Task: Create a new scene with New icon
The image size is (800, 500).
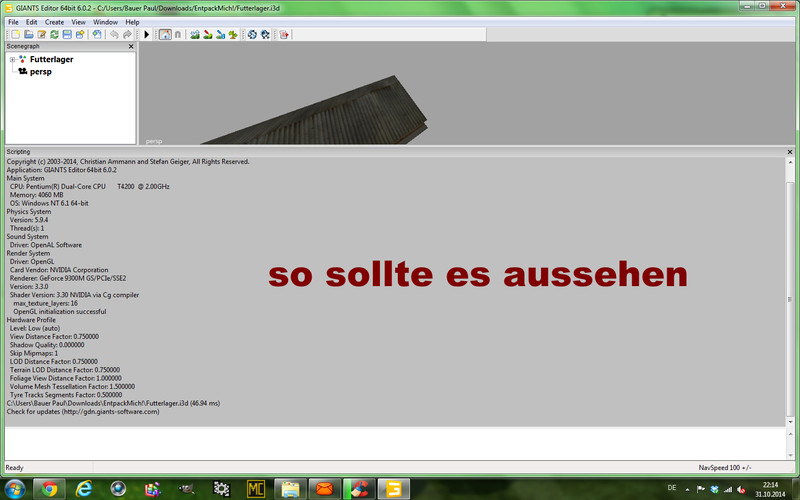Action: coord(16,34)
